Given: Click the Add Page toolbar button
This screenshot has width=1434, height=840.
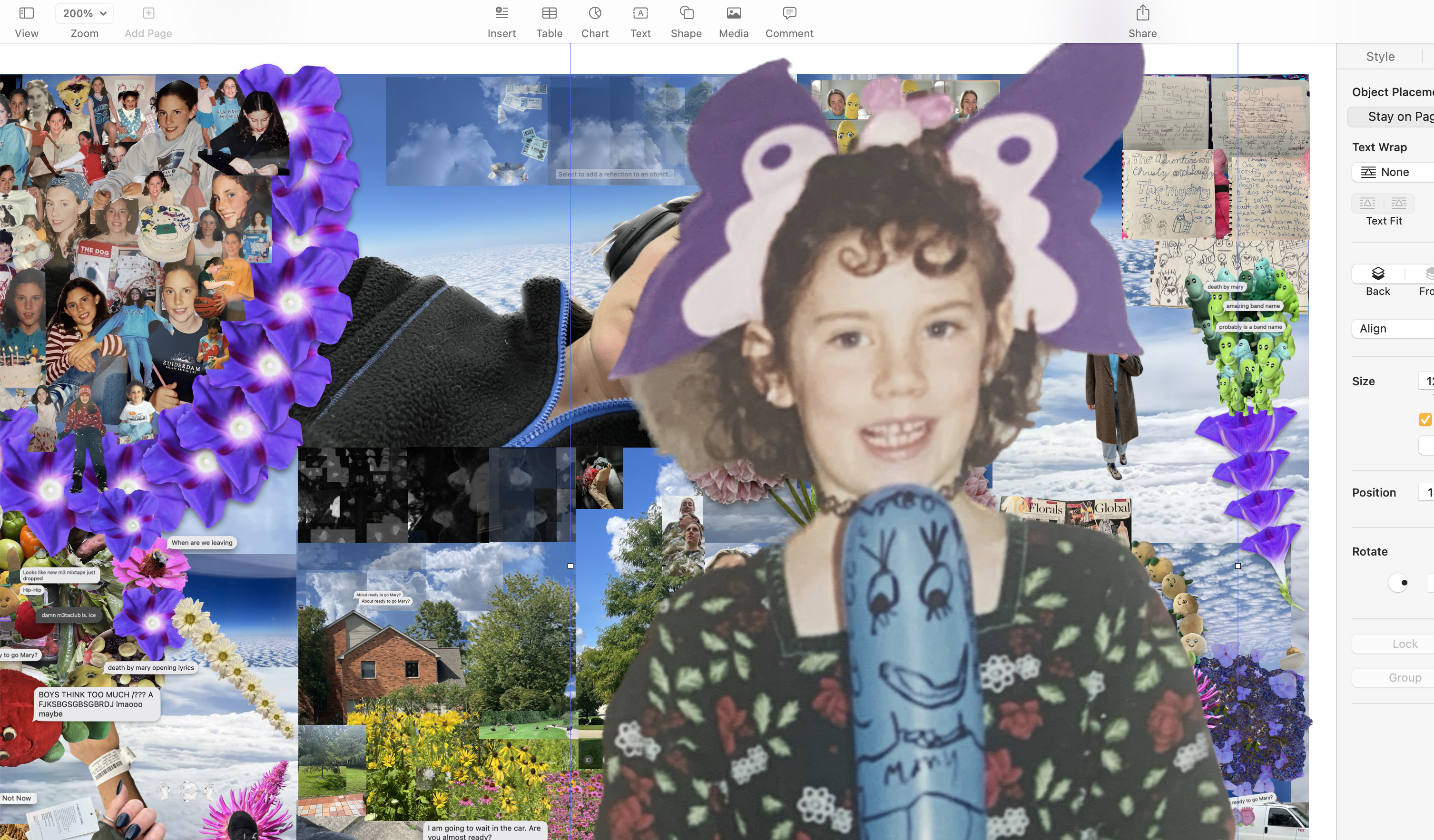Looking at the screenshot, I should [148, 21].
